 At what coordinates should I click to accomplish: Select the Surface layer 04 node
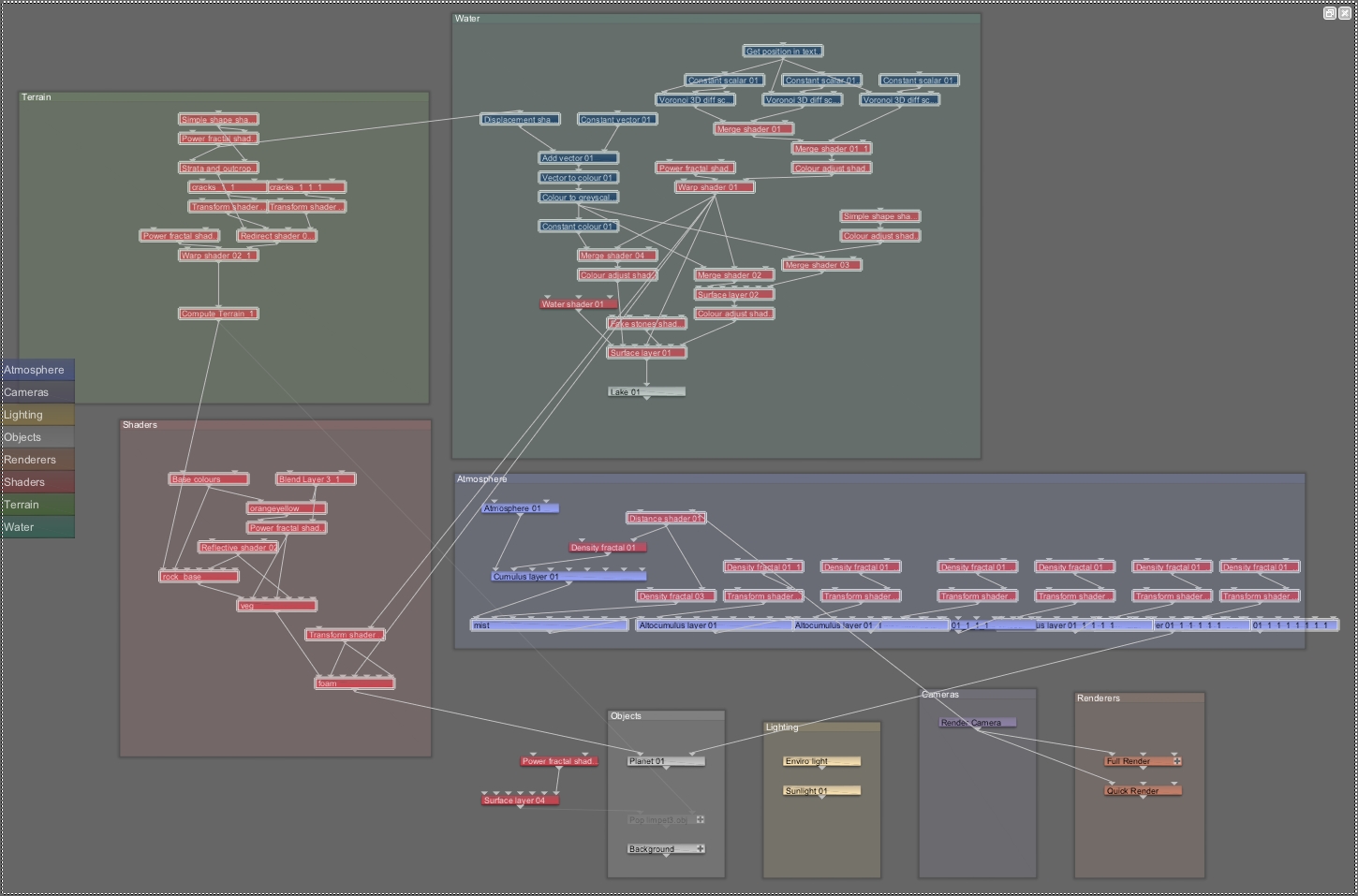520,801
